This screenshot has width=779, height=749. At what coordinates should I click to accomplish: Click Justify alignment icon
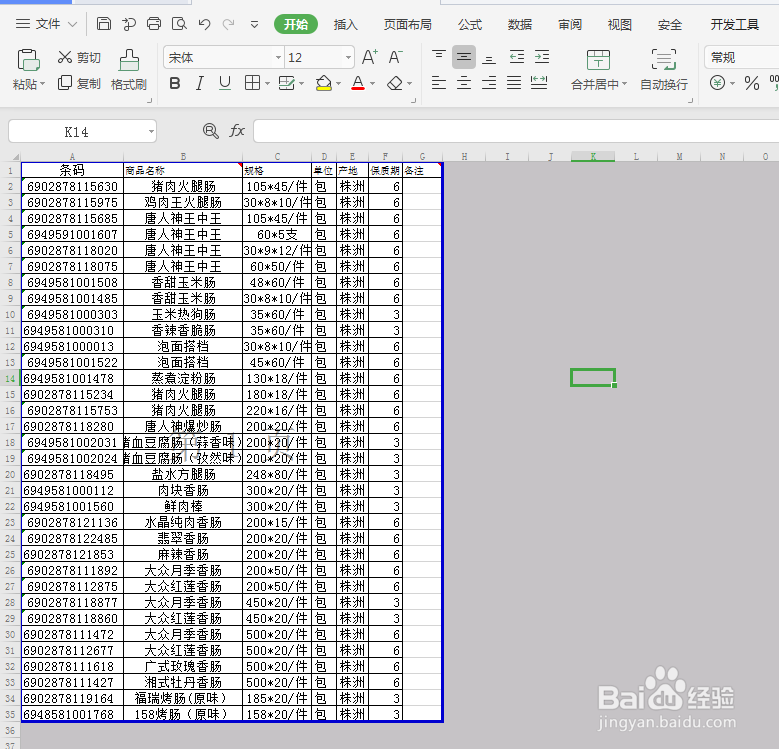coord(514,83)
